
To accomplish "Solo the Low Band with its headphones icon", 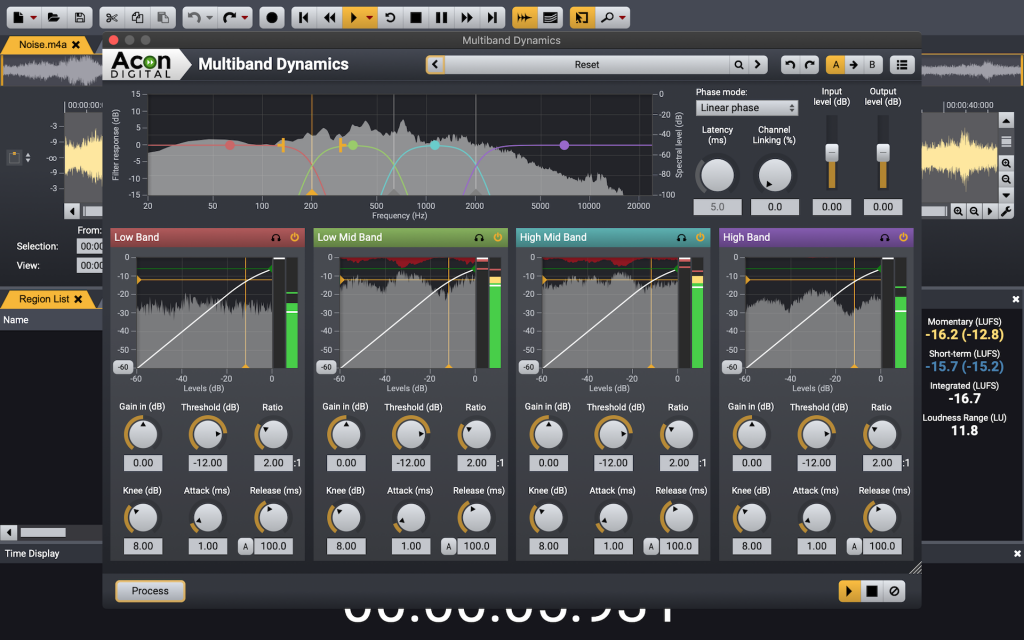I will (276, 238).
